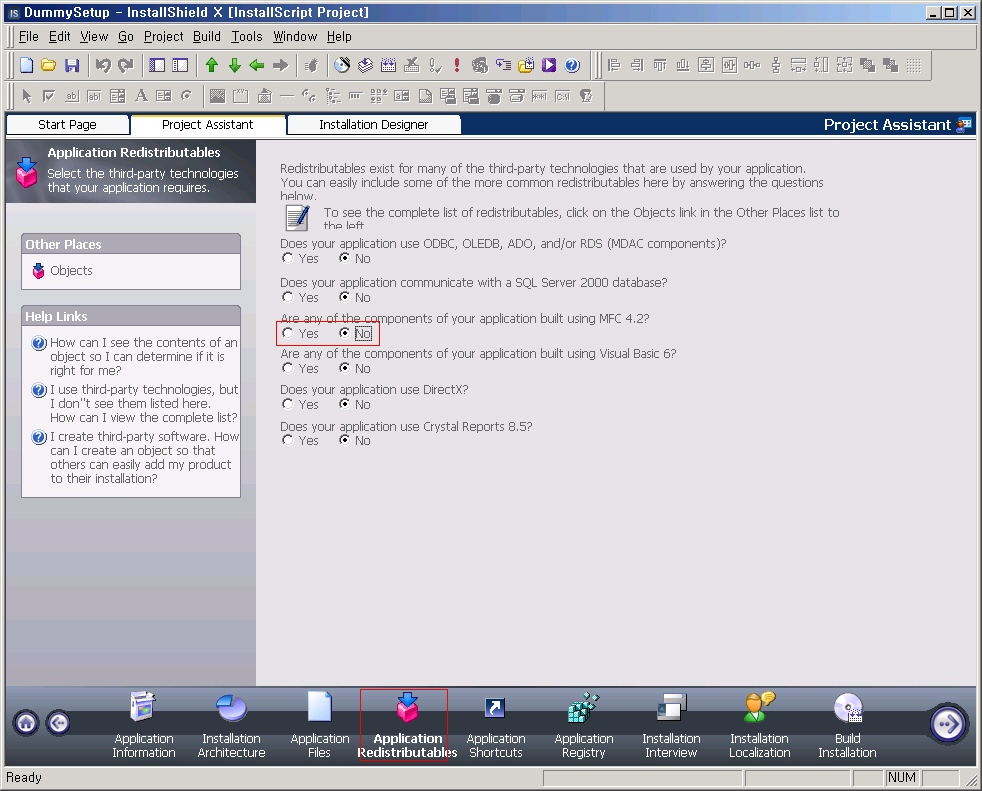
Task: Click the round Back arrow button
Action: pos(58,723)
